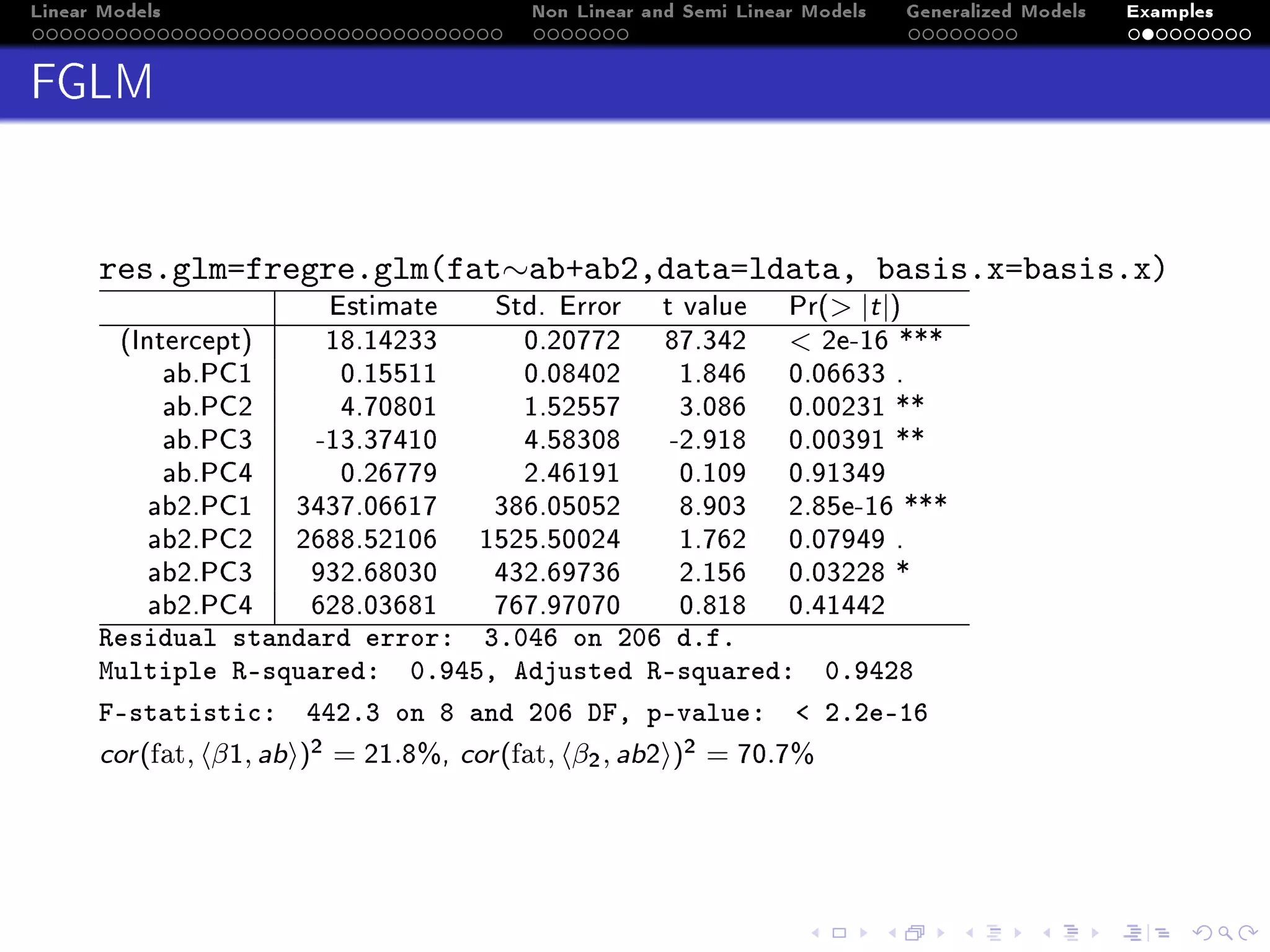This screenshot has height=952, width=1270.
Task: Click presentation start/end lines icon
Action: [x=1133, y=933]
